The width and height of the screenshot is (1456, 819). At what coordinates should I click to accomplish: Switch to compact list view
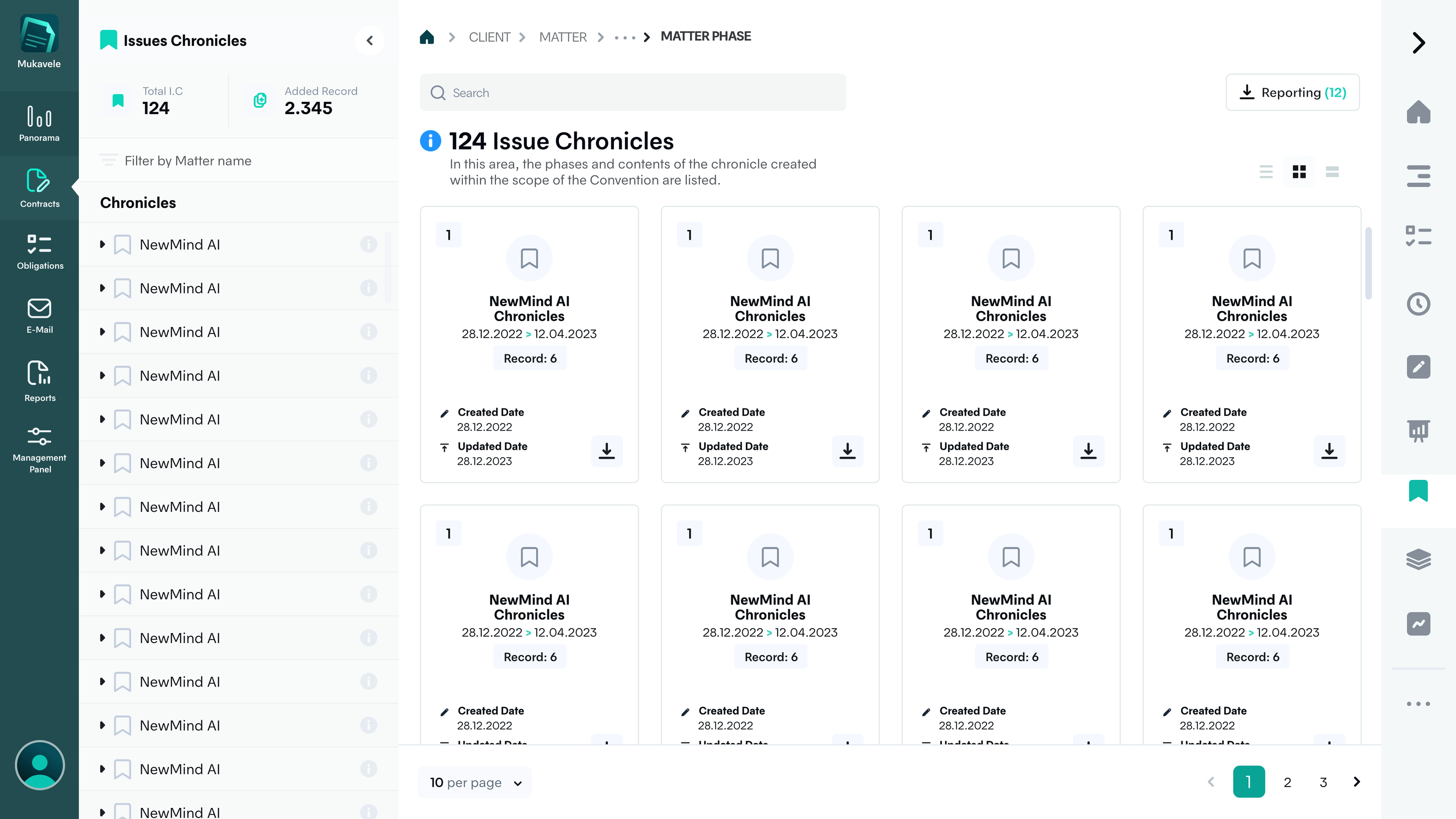1266,172
